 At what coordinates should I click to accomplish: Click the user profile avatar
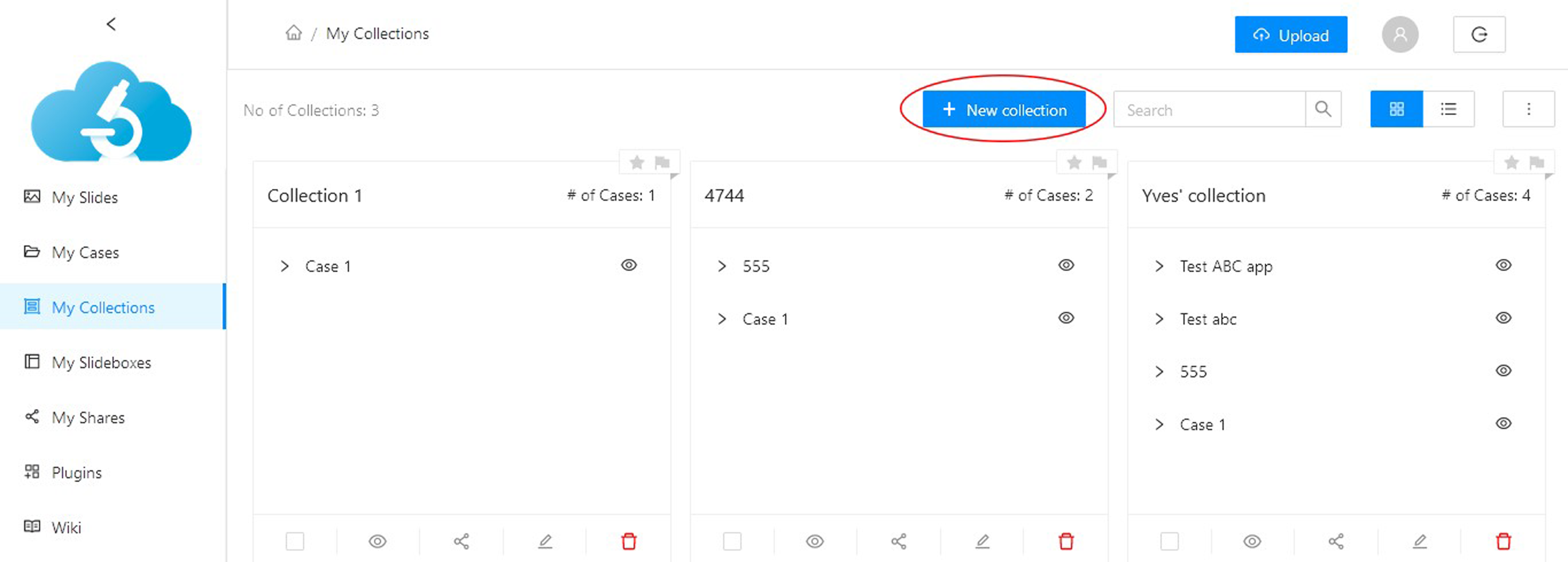point(1399,34)
